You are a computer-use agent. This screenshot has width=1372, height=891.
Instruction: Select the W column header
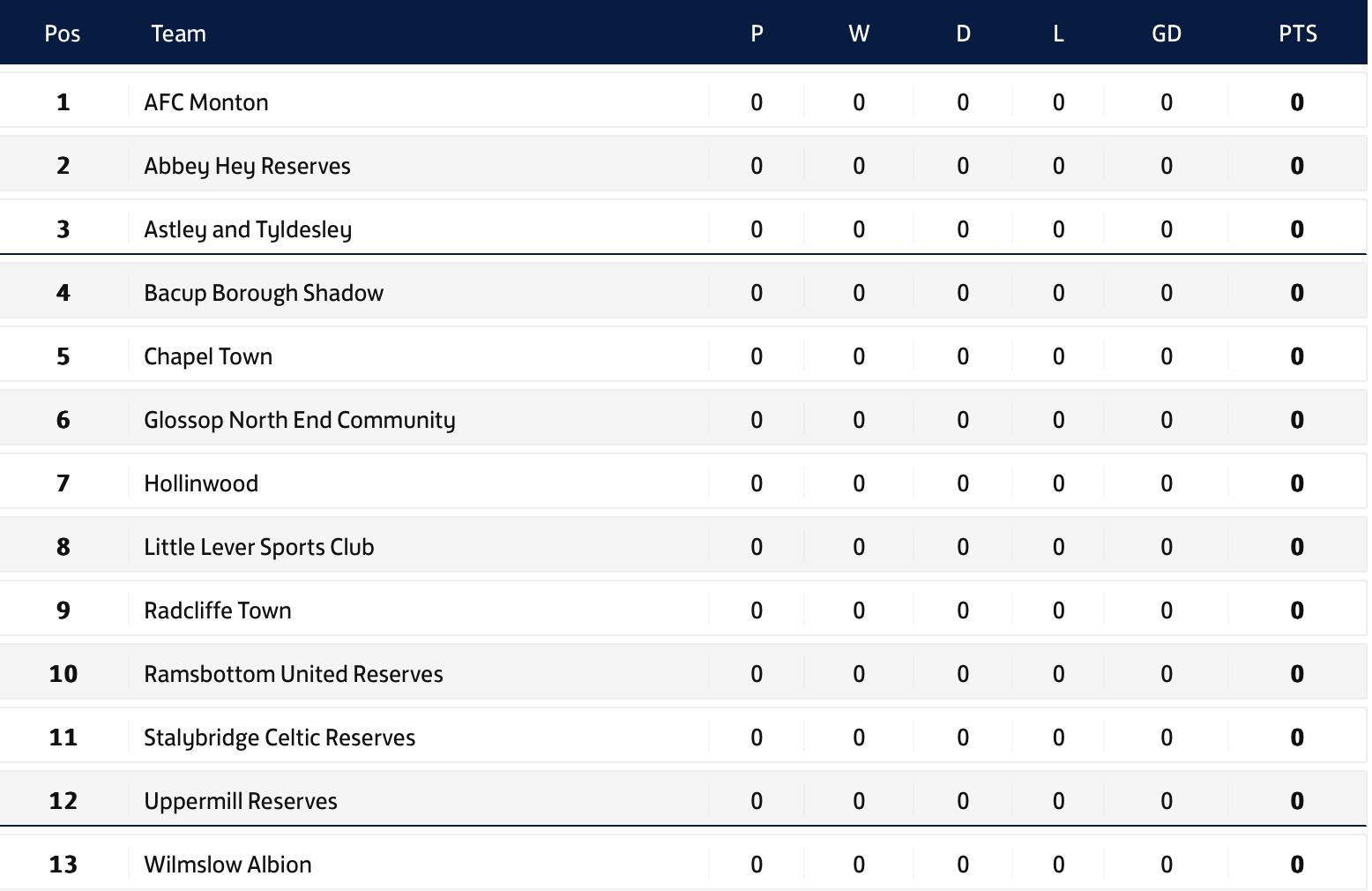pos(859,34)
